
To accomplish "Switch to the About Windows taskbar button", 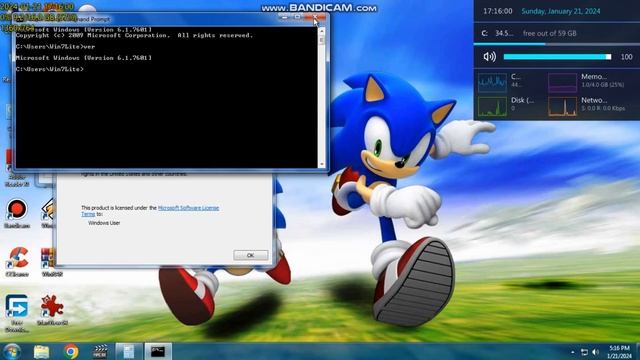I will click(129, 351).
